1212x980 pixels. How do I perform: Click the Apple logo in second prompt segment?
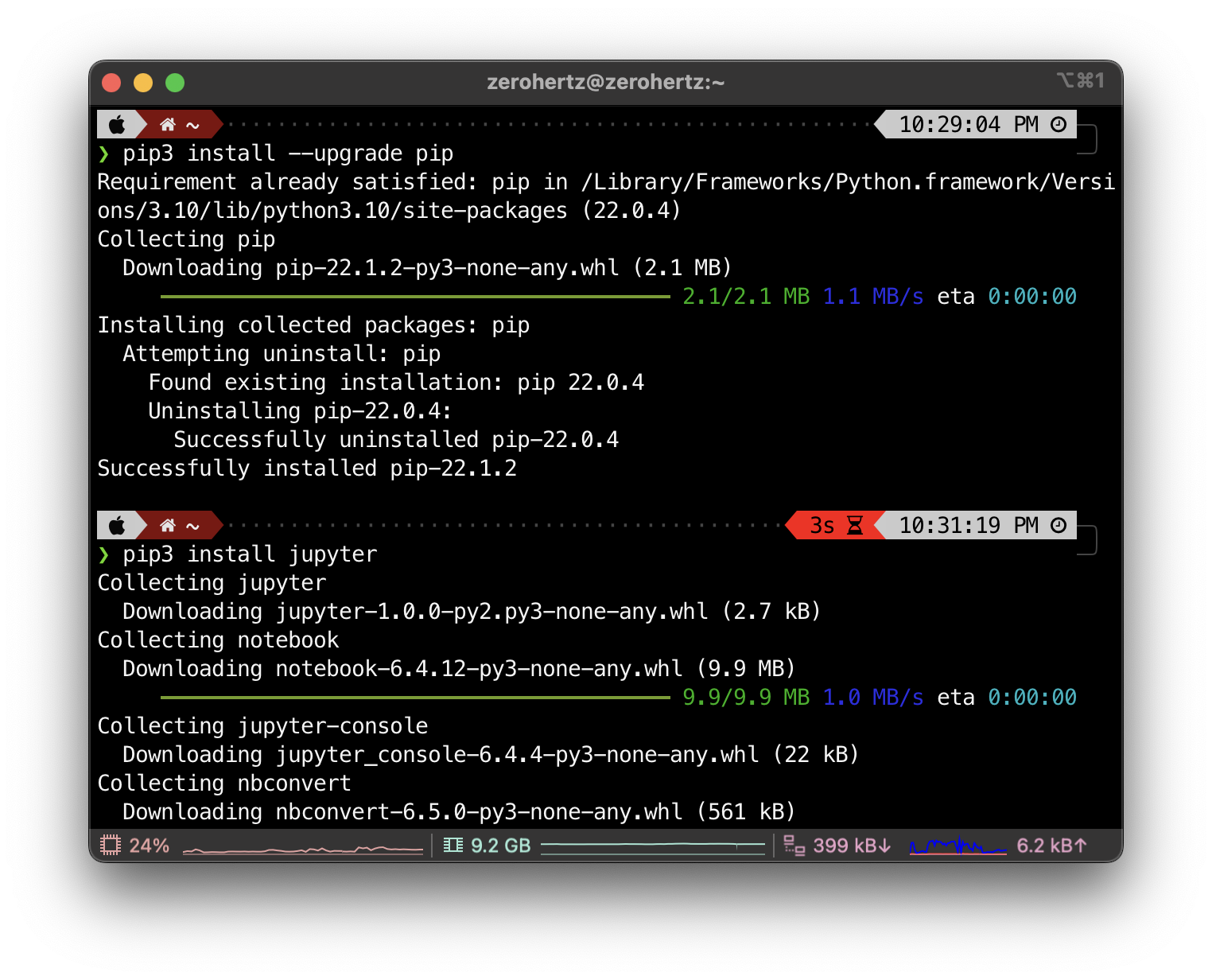[117, 525]
